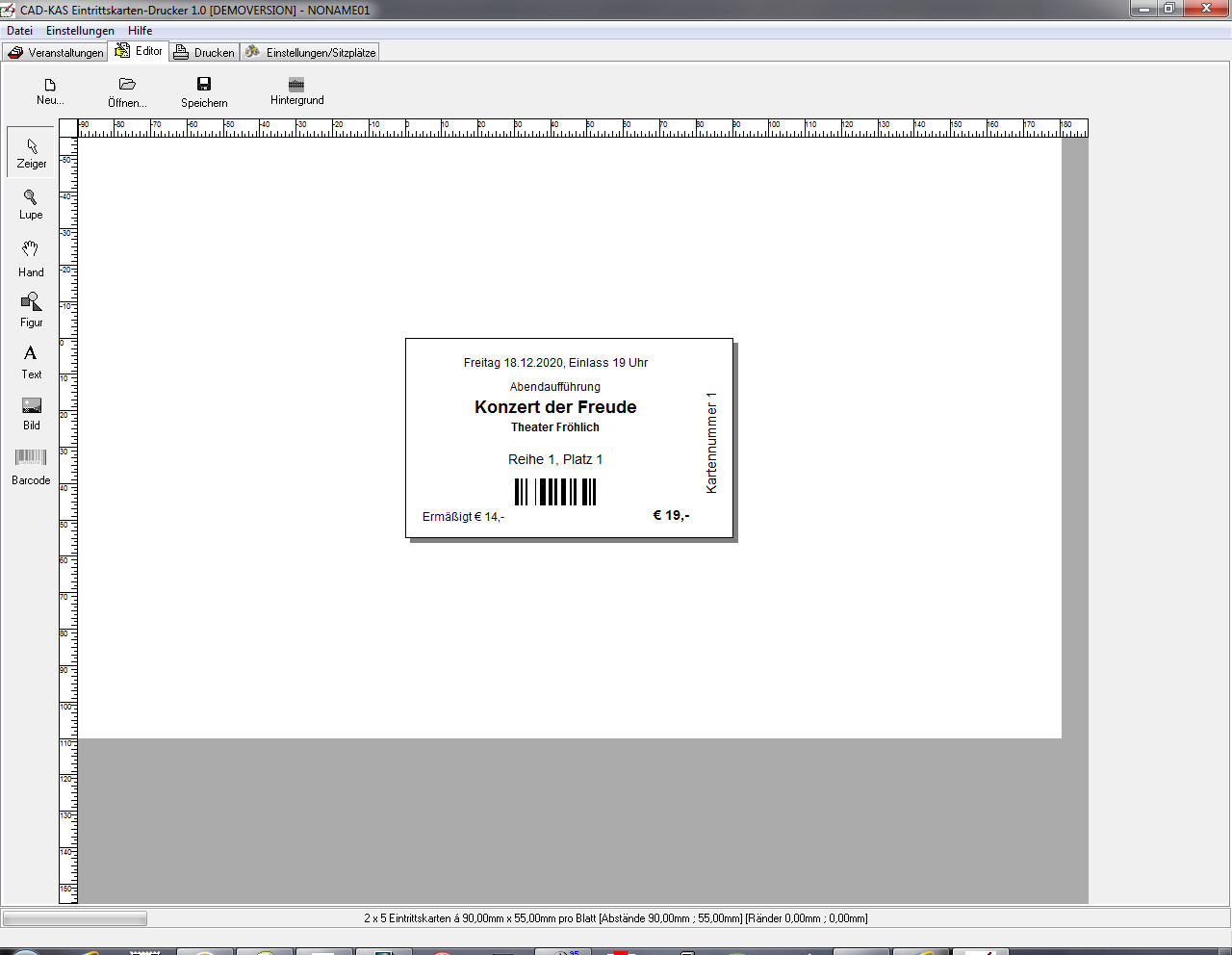Select the Zeiger pointer tool
Image resolution: width=1232 pixels, height=955 pixels.
point(31,152)
